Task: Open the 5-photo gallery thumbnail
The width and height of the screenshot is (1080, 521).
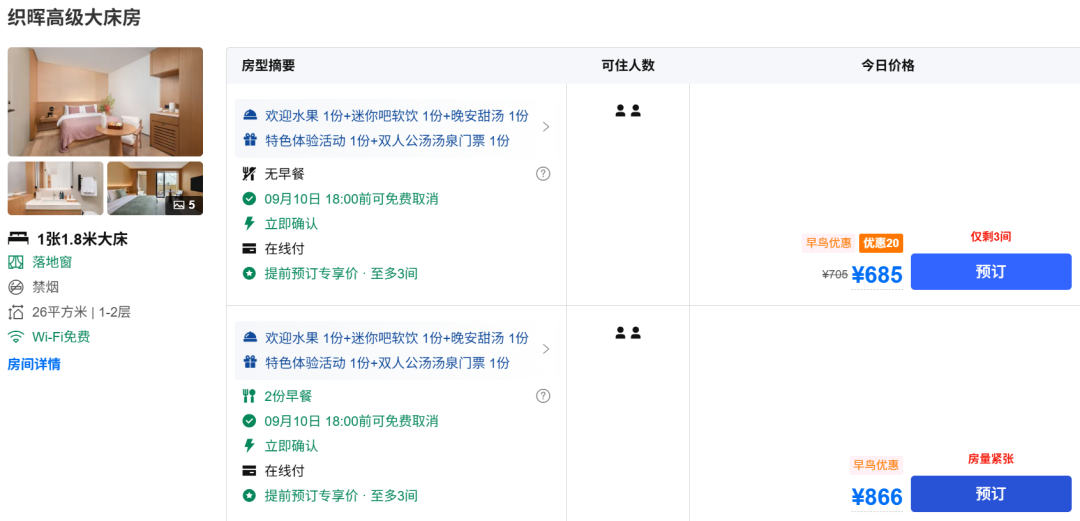Action: point(155,188)
